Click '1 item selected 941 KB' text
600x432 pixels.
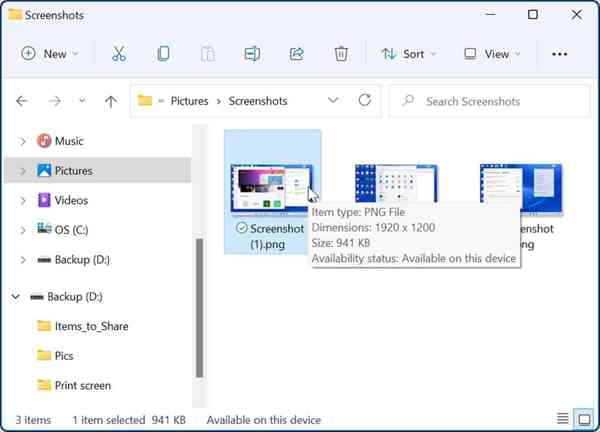pyautogui.click(x=129, y=420)
